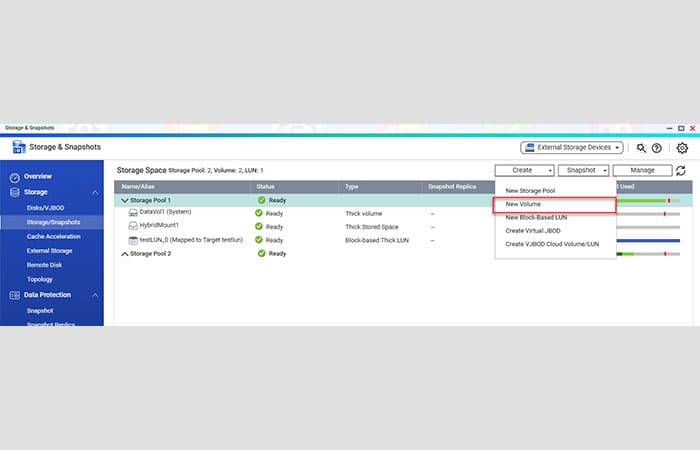Screen dimensions: 700x450
Task: Click the Overview gauge icon in sidebar
Action: click(x=15, y=177)
